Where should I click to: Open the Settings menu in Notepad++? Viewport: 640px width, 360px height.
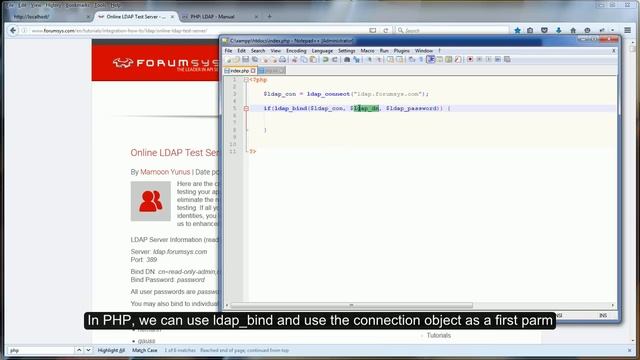pos(347,51)
